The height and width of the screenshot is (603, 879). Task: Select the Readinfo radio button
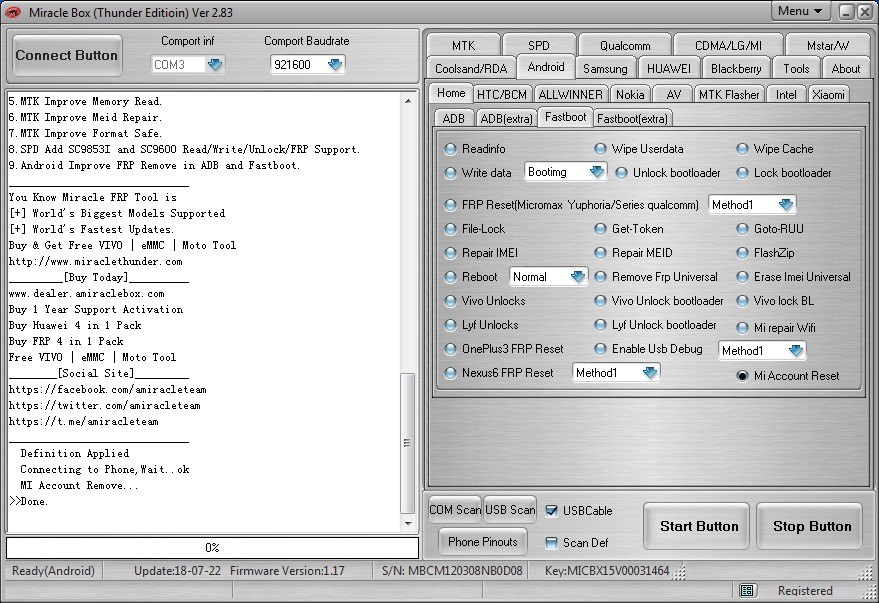tap(450, 149)
